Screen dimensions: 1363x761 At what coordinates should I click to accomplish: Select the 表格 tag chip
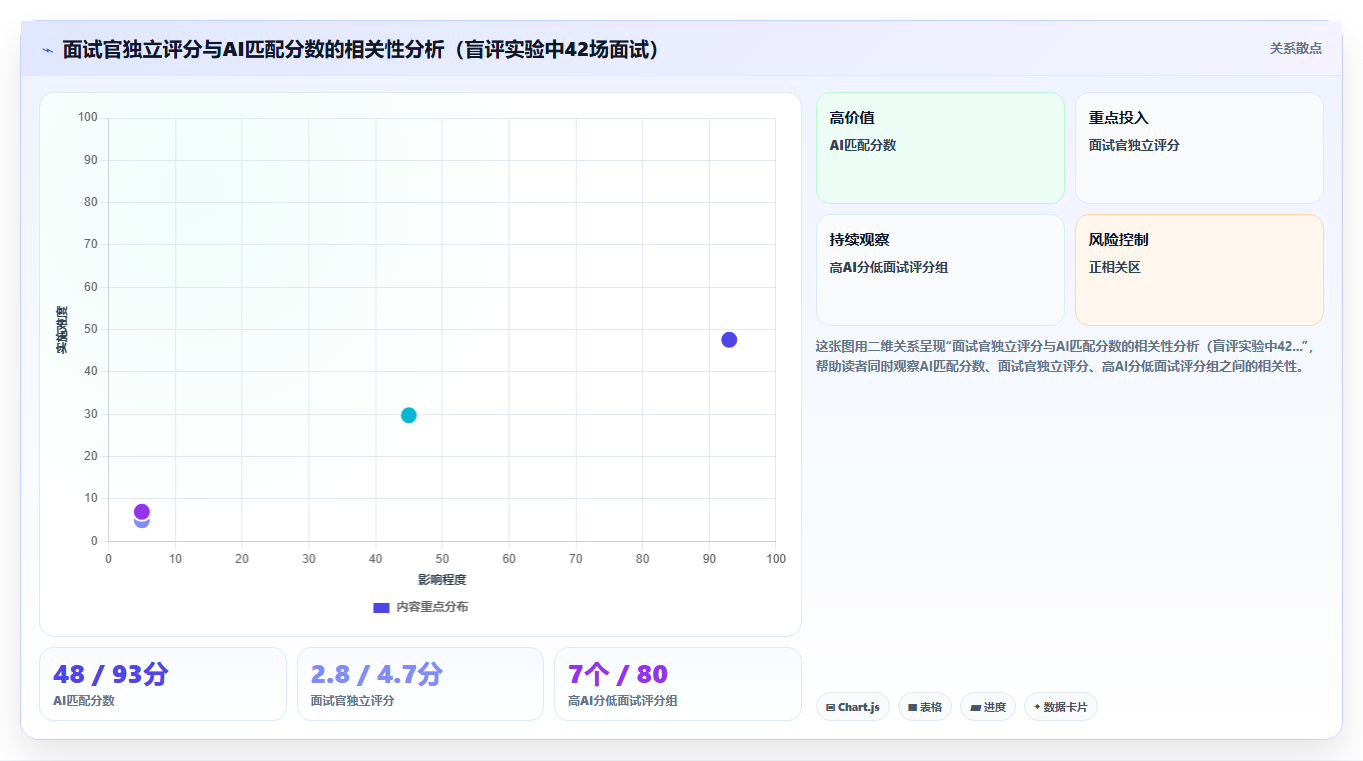pyautogui.click(x=925, y=707)
